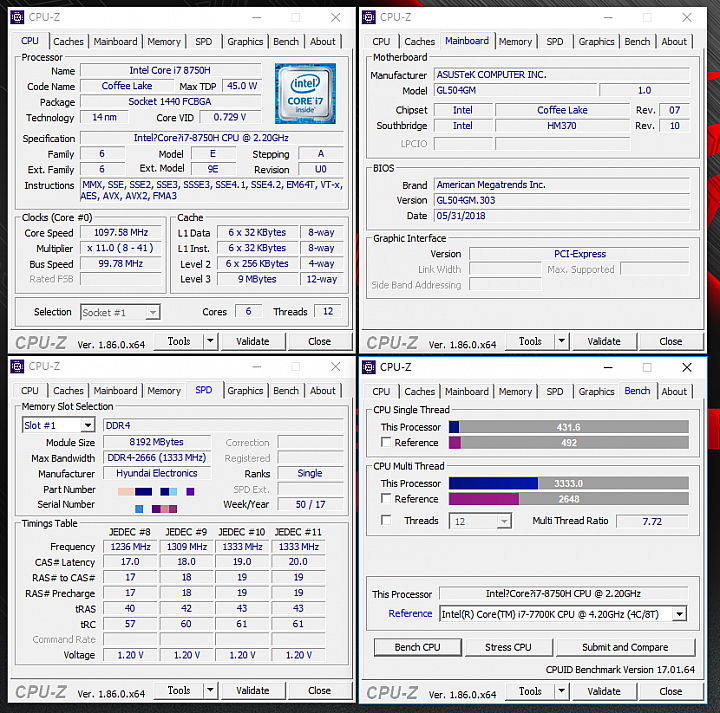Screen dimensions: 720x713
Task: Expand Tools dropdown arrow in the SPD window
Action: pos(210,690)
